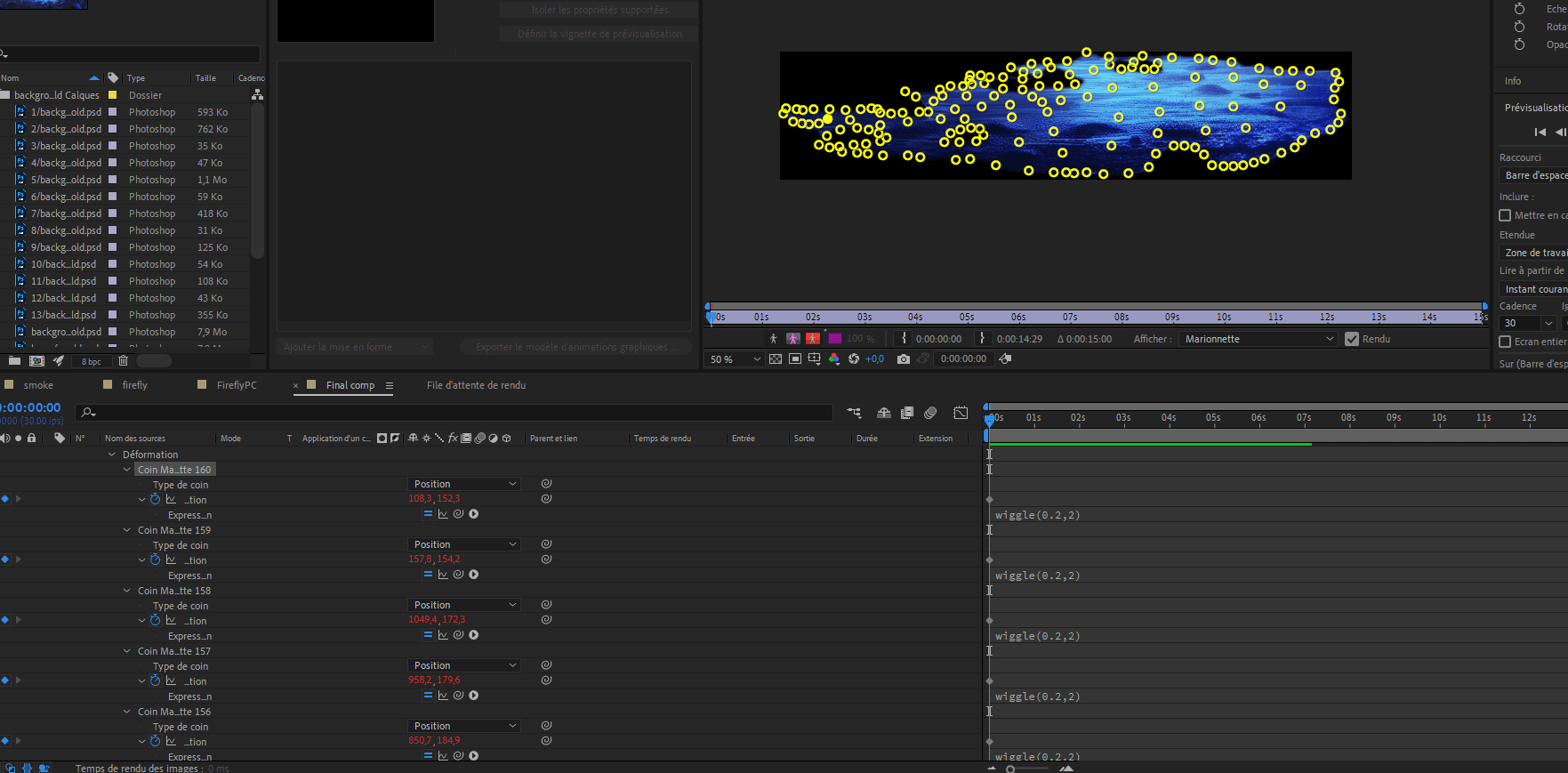The width and height of the screenshot is (1568, 773).
Task: Collapse the Coin Ma..tte 159 group
Action: click(127, 530)
